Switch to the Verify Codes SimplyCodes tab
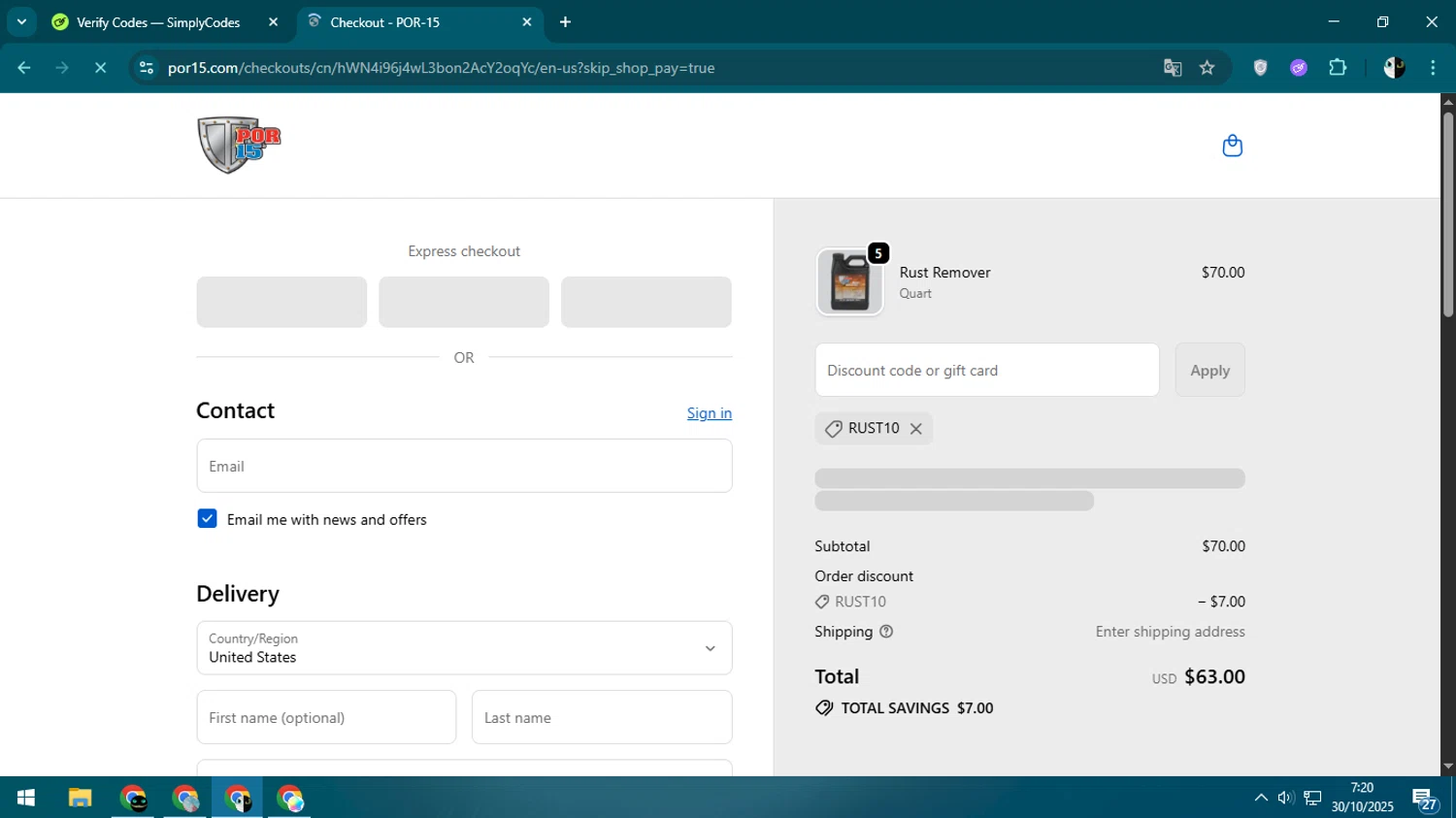This screenshot has height=818, width=1456. coord(158,22)
